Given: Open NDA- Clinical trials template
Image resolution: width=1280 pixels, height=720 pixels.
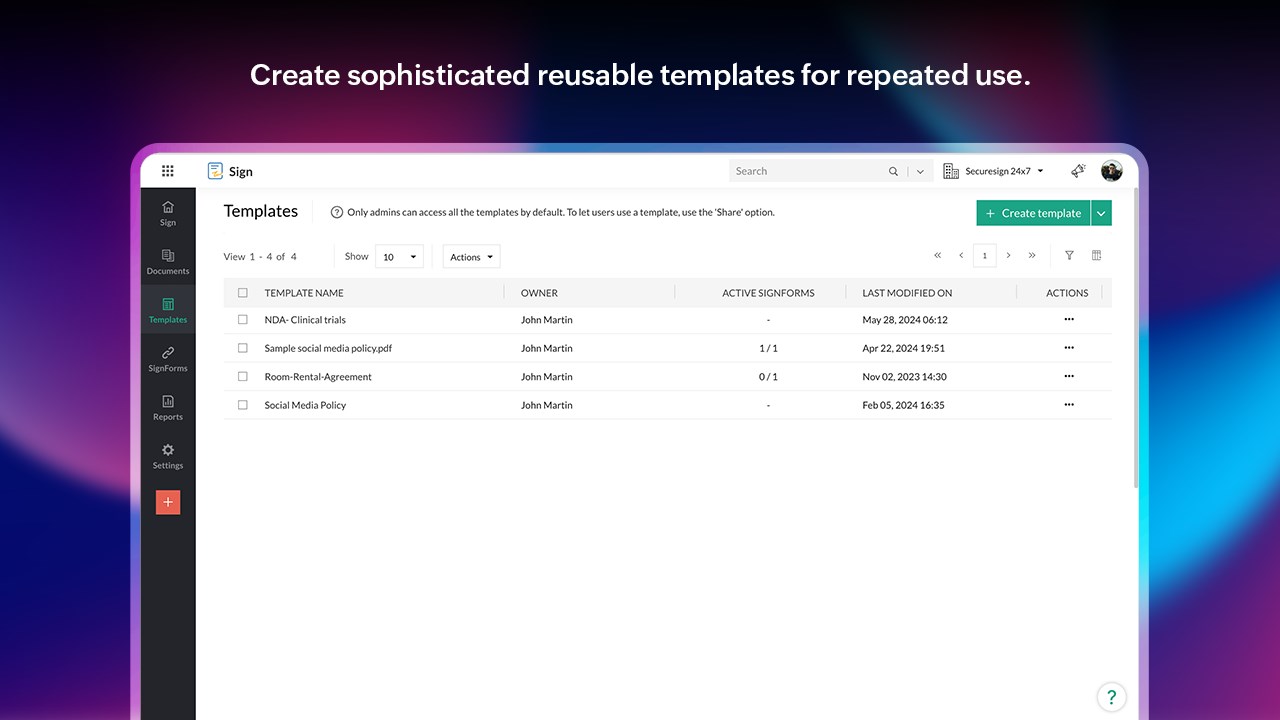Looking at the screenshot, I should [x=305, y=320].
